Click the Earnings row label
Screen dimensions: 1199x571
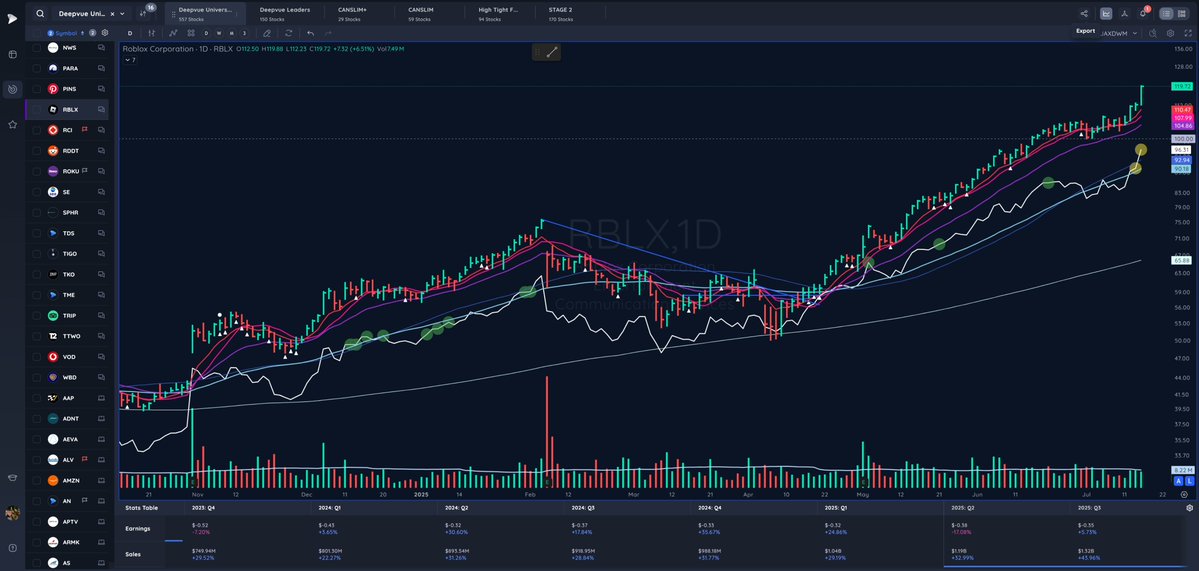point(138,528)
